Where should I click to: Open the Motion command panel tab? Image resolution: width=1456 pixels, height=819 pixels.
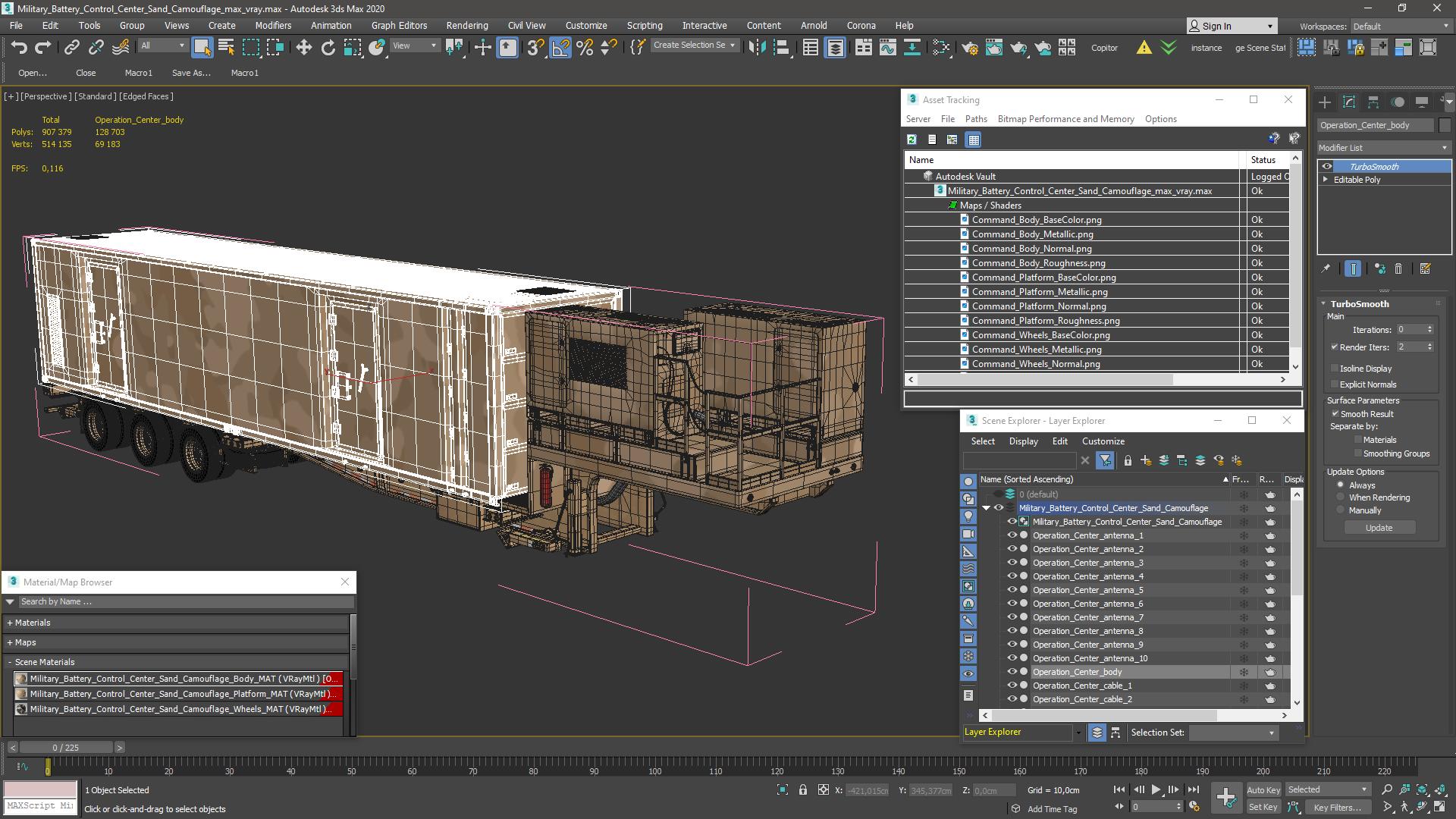click(1398, 102)
